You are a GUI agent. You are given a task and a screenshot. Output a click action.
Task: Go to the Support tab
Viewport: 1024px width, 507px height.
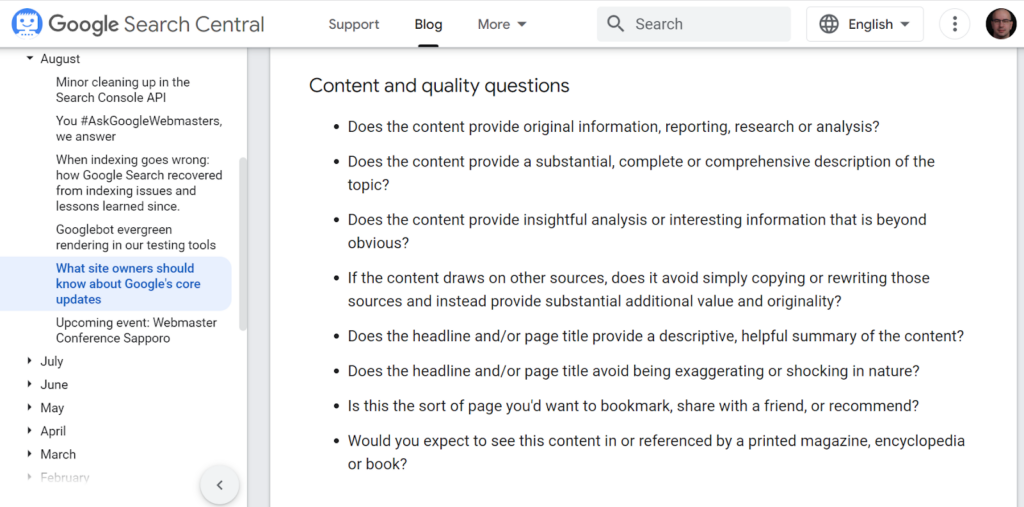pyautogui.click(x=353, y=24)
